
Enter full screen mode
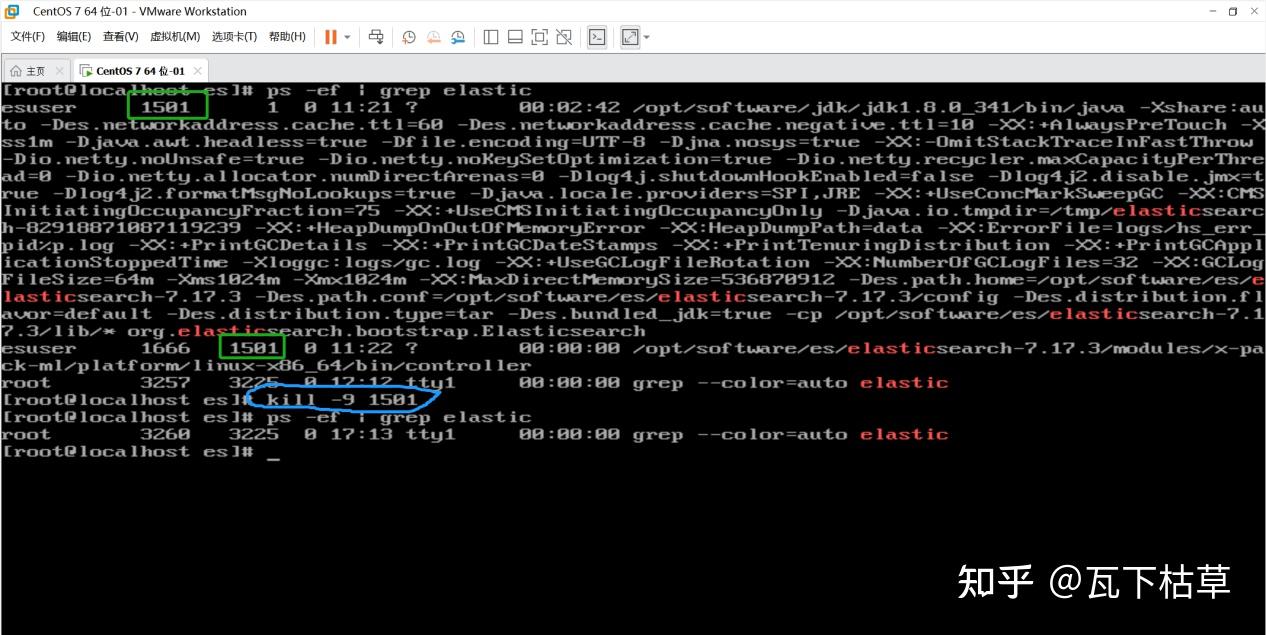click(539, 37)
